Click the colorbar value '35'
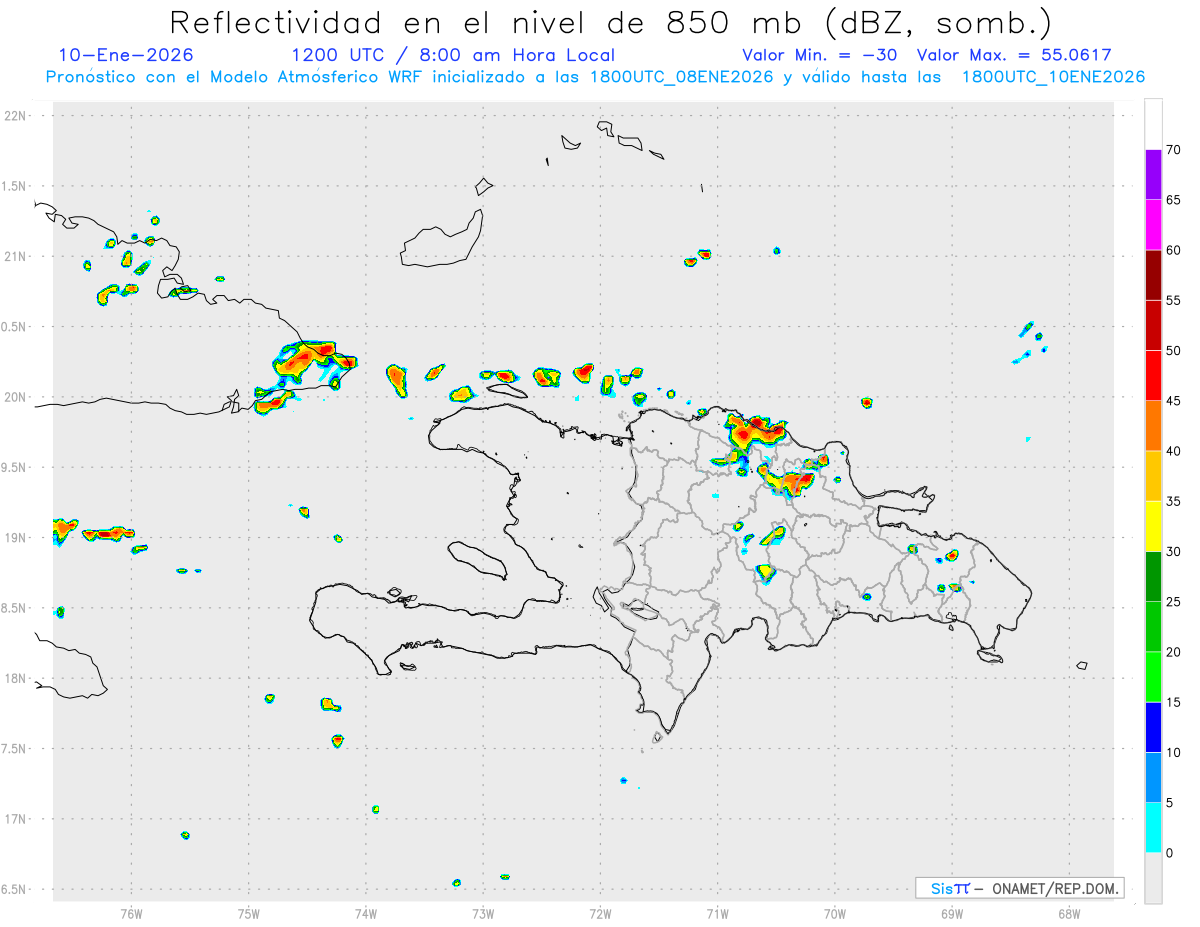This screenshot has height=927, width=1200. [x=1173, y=501]
